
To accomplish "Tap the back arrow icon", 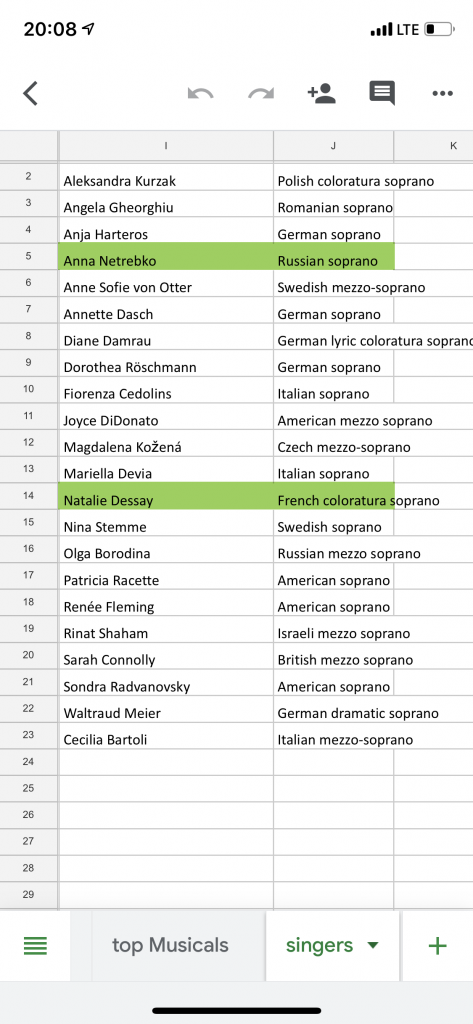I will (31, 93).
